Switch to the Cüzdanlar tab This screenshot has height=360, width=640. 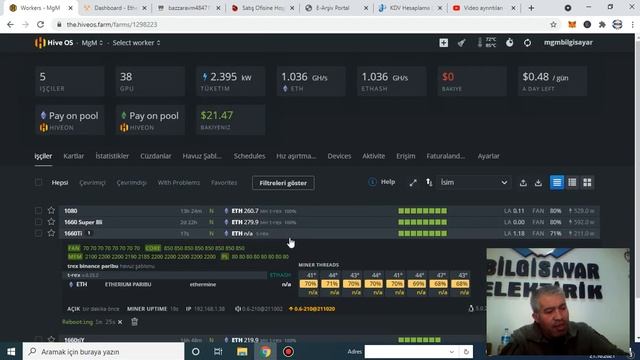pos(156,156)
